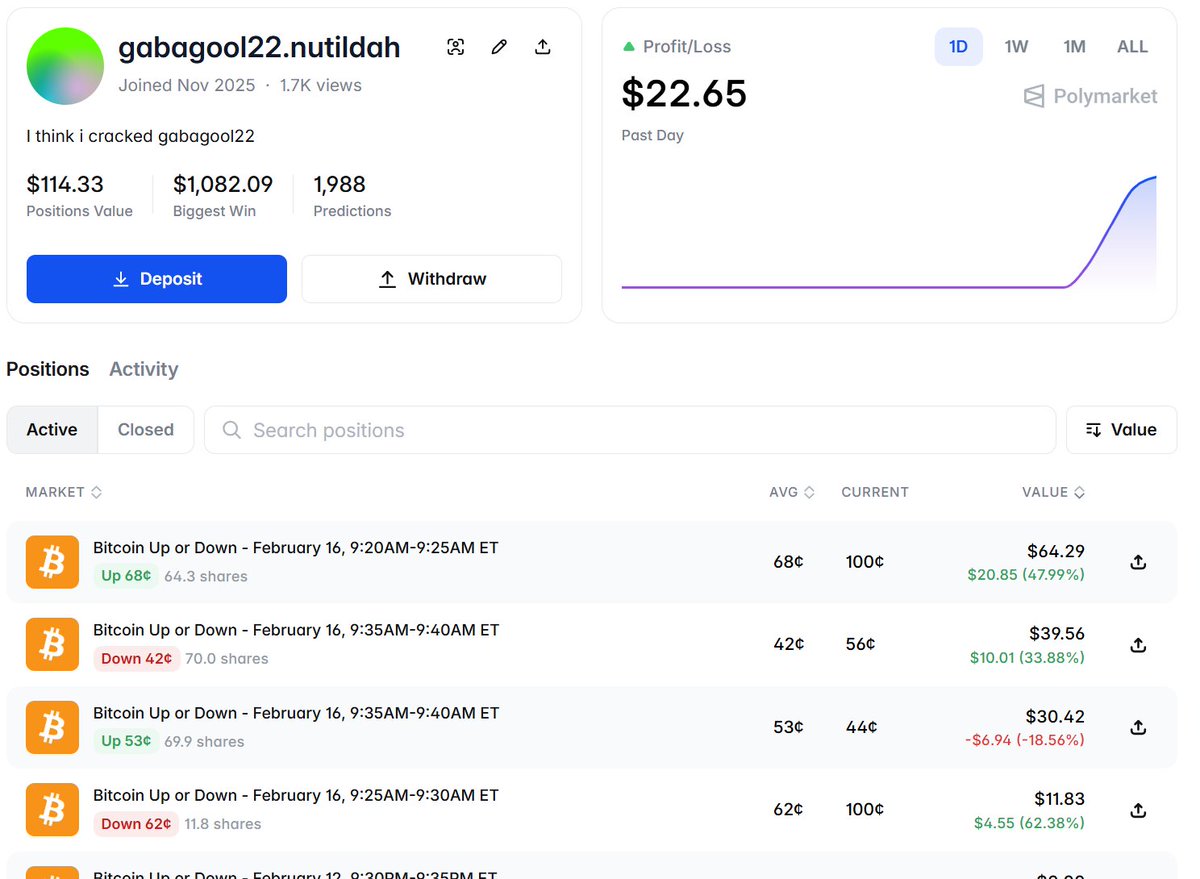
Task: Switch to the Activity tab
Action: click(143, 369)
